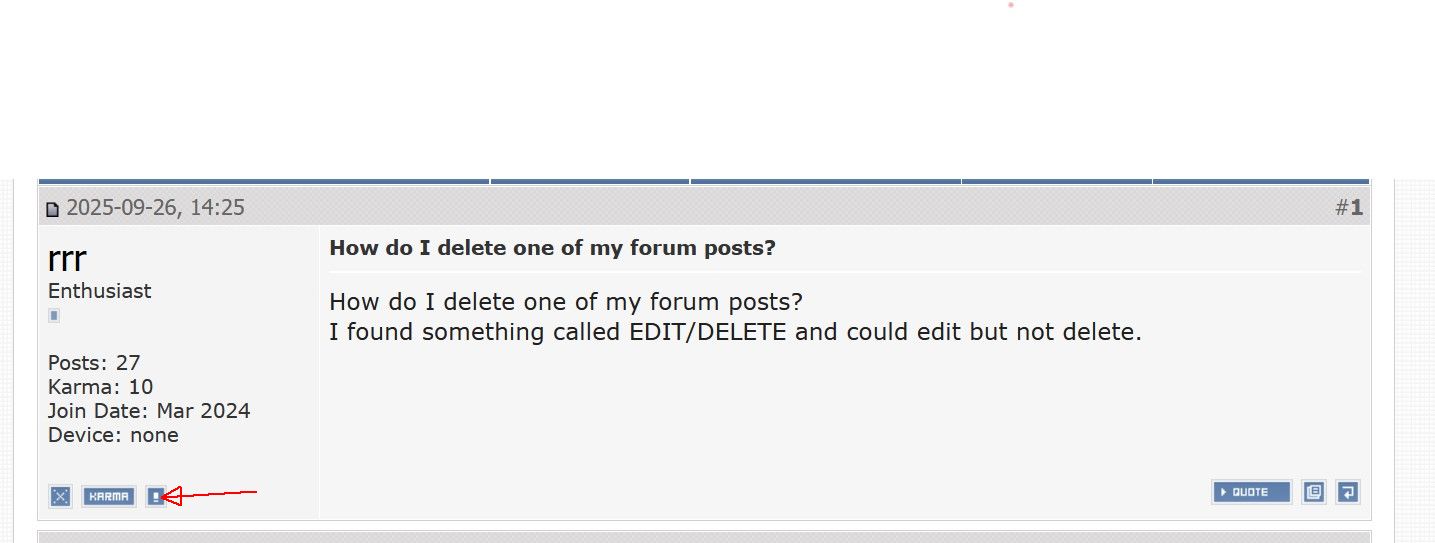Click the post date 2025-09-26, 14:25

point(155,208)
